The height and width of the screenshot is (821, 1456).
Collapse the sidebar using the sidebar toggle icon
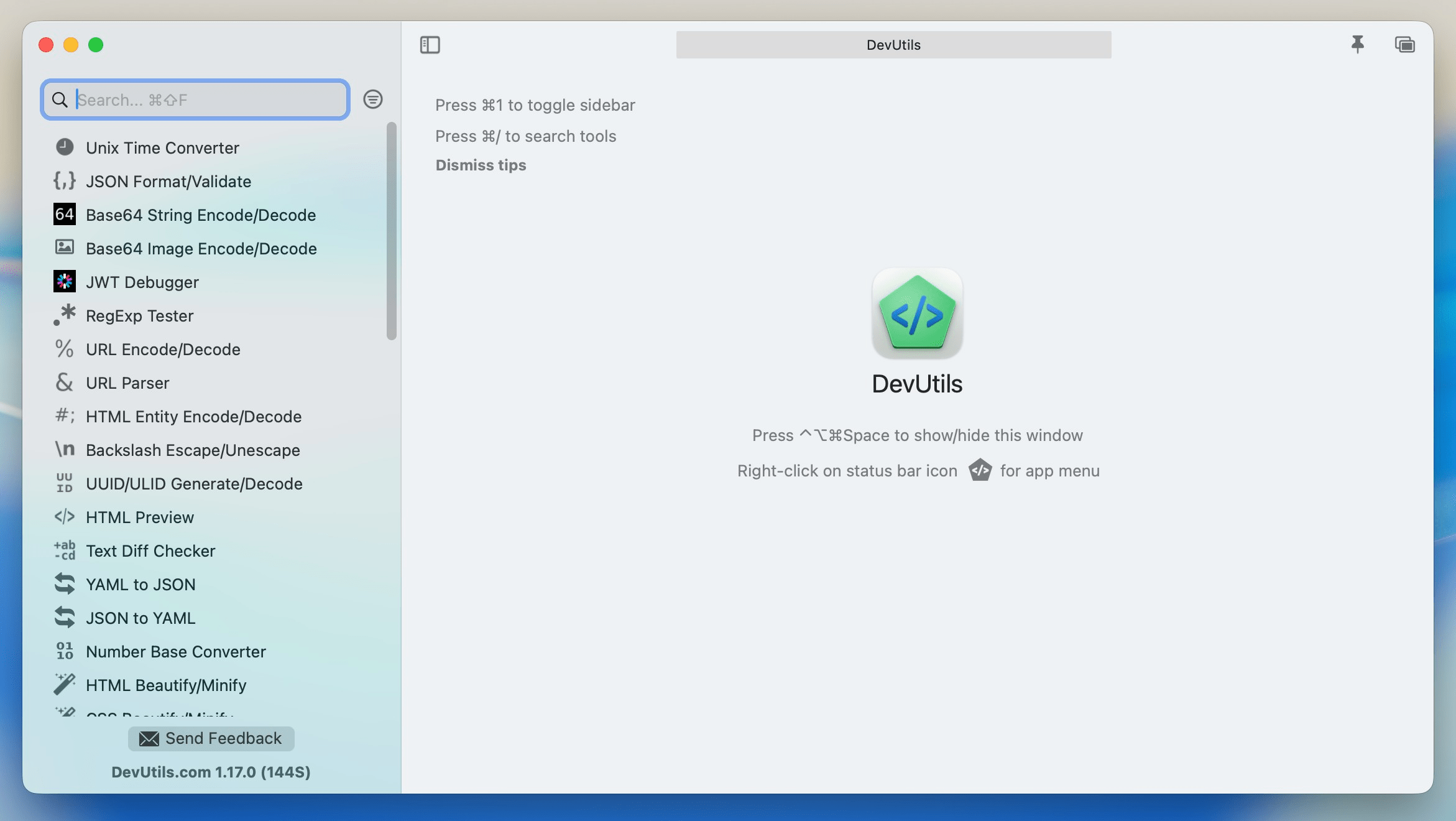(x=430, y=44)
